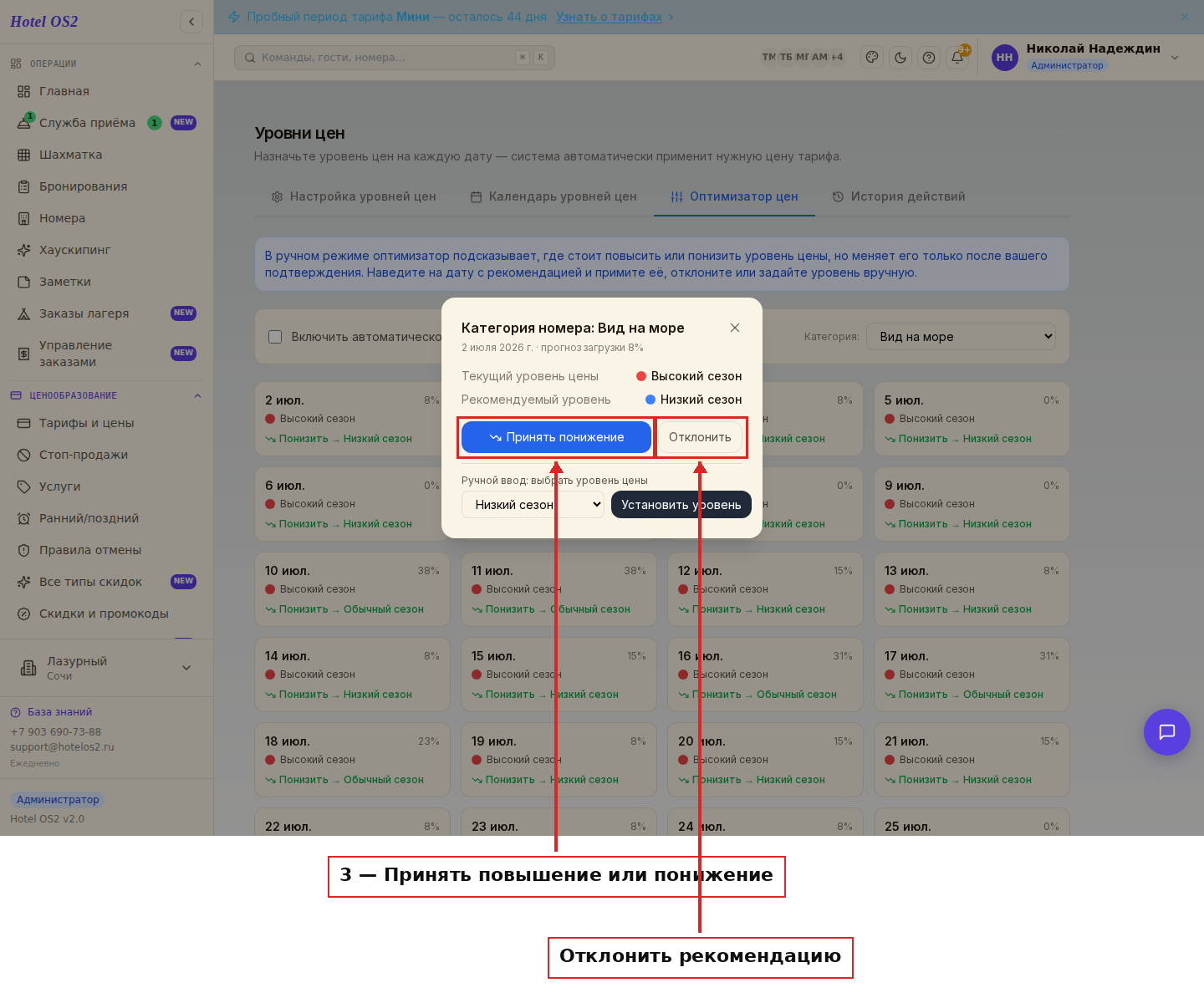Click support@hotelos2.ru email text
The height and width of the screenshot is (998, 1204).
pyautogui.click(x=62, y=747)
